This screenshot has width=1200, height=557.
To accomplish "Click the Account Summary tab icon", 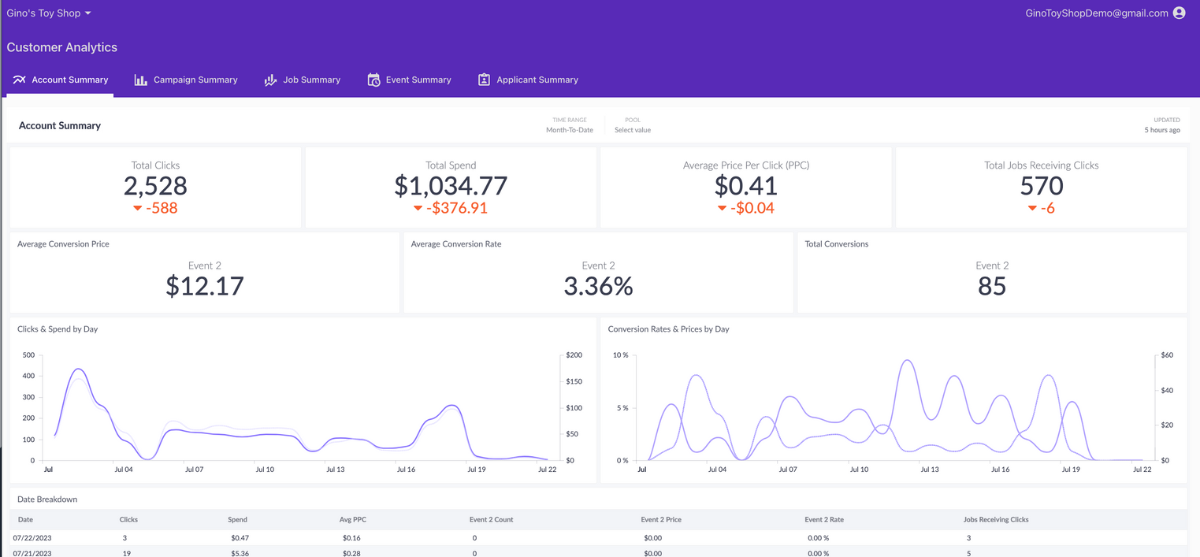I will coord(19,80).
